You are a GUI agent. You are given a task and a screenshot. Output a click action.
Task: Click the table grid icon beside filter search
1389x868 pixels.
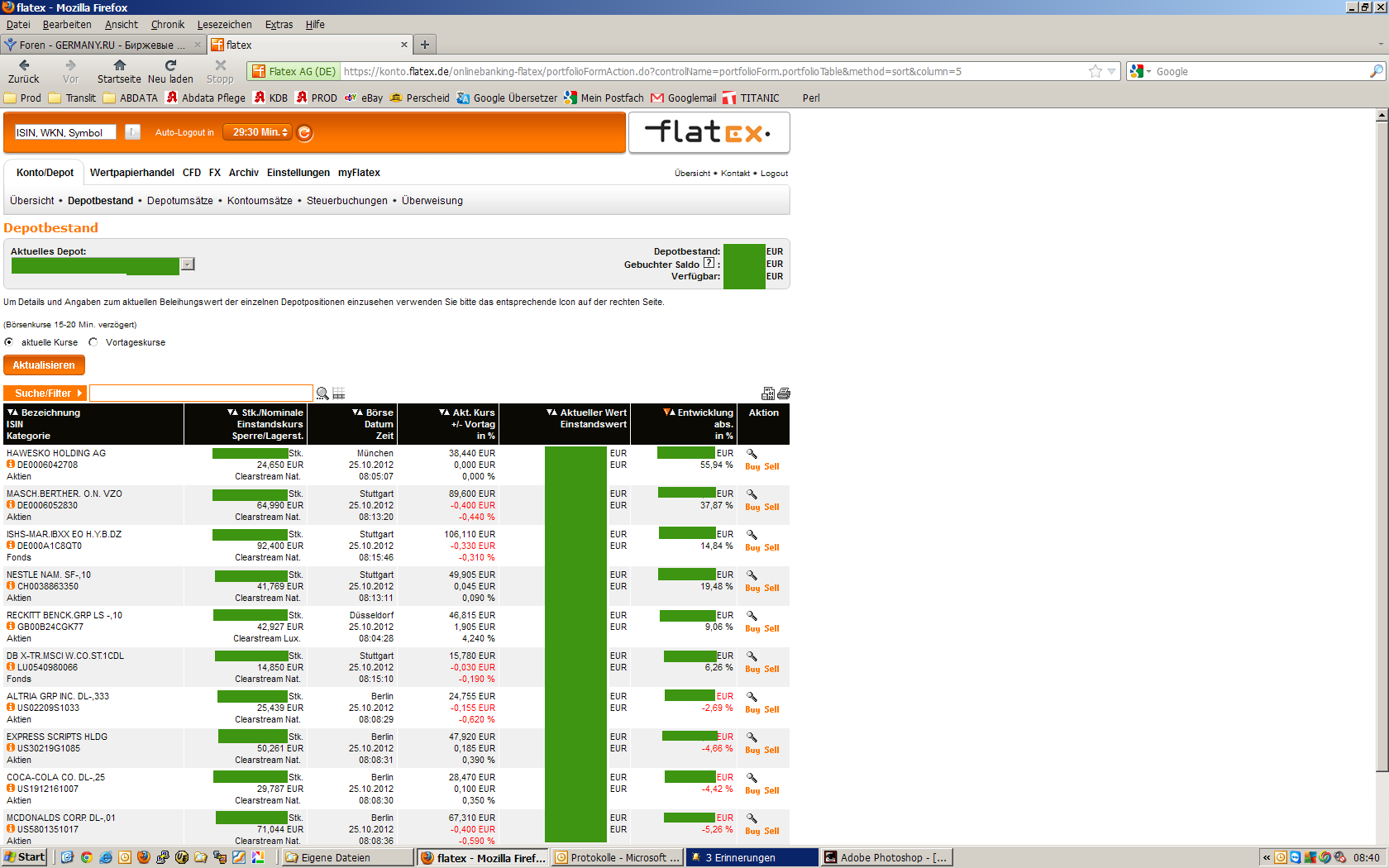(x=339, y=393)
